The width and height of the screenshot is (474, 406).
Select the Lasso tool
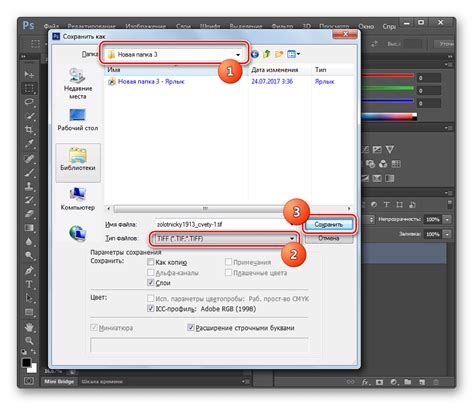[29, 102]
